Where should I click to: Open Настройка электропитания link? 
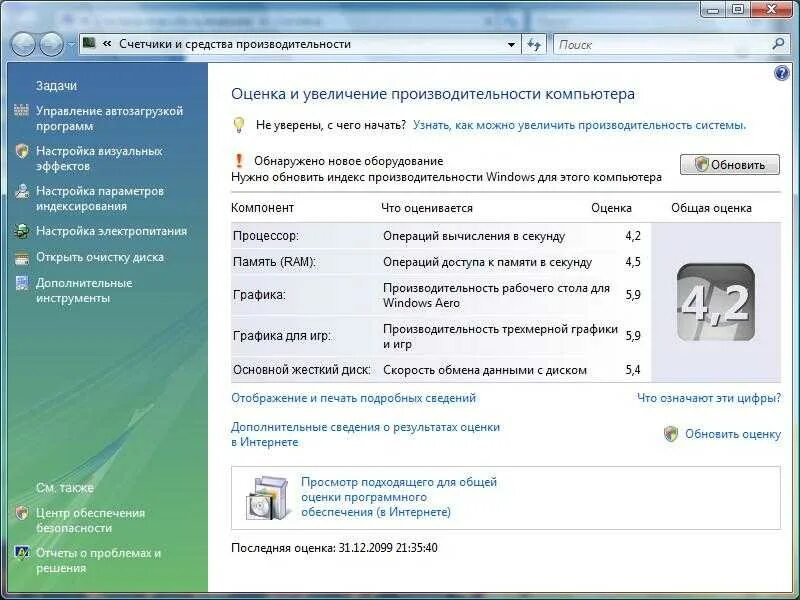[111, 231]
